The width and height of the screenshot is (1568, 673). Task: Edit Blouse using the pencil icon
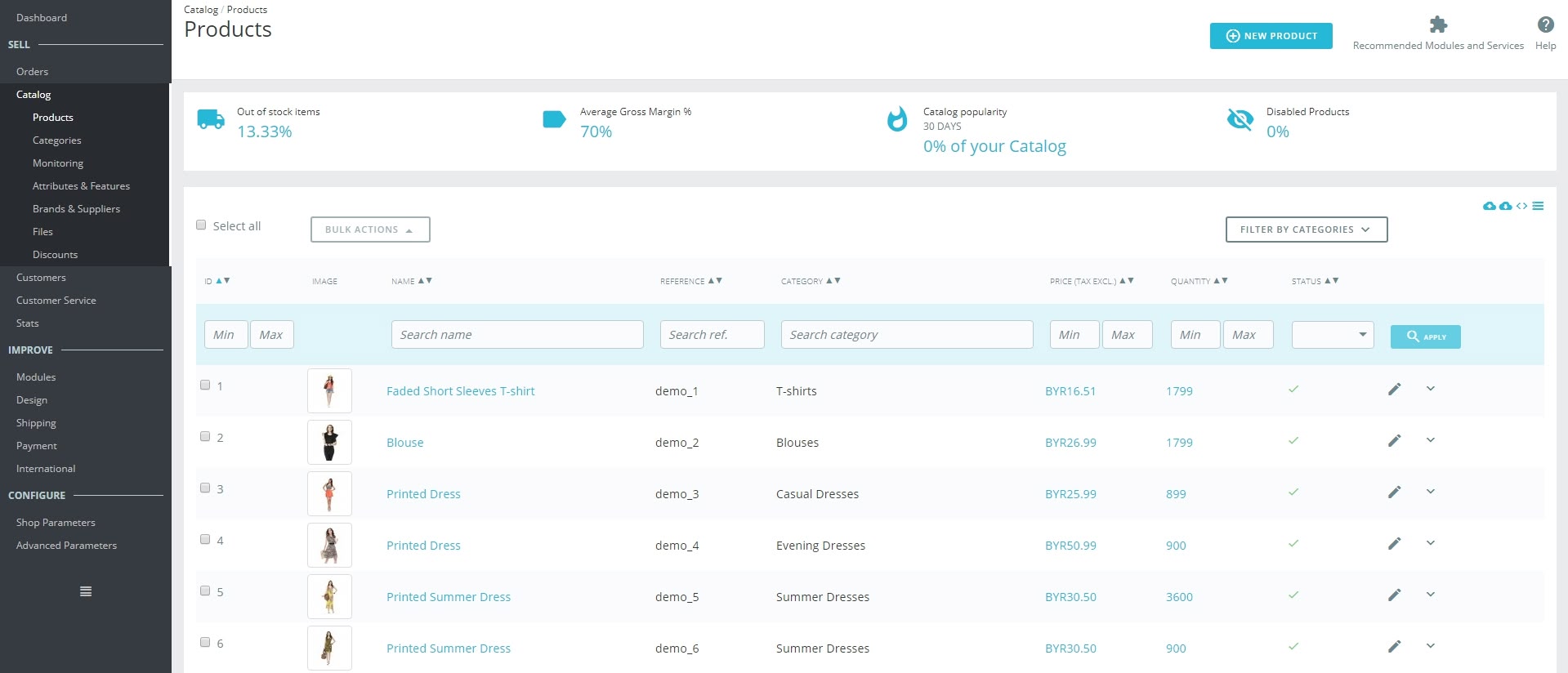pyautogui.click(x=1394, y=441)
